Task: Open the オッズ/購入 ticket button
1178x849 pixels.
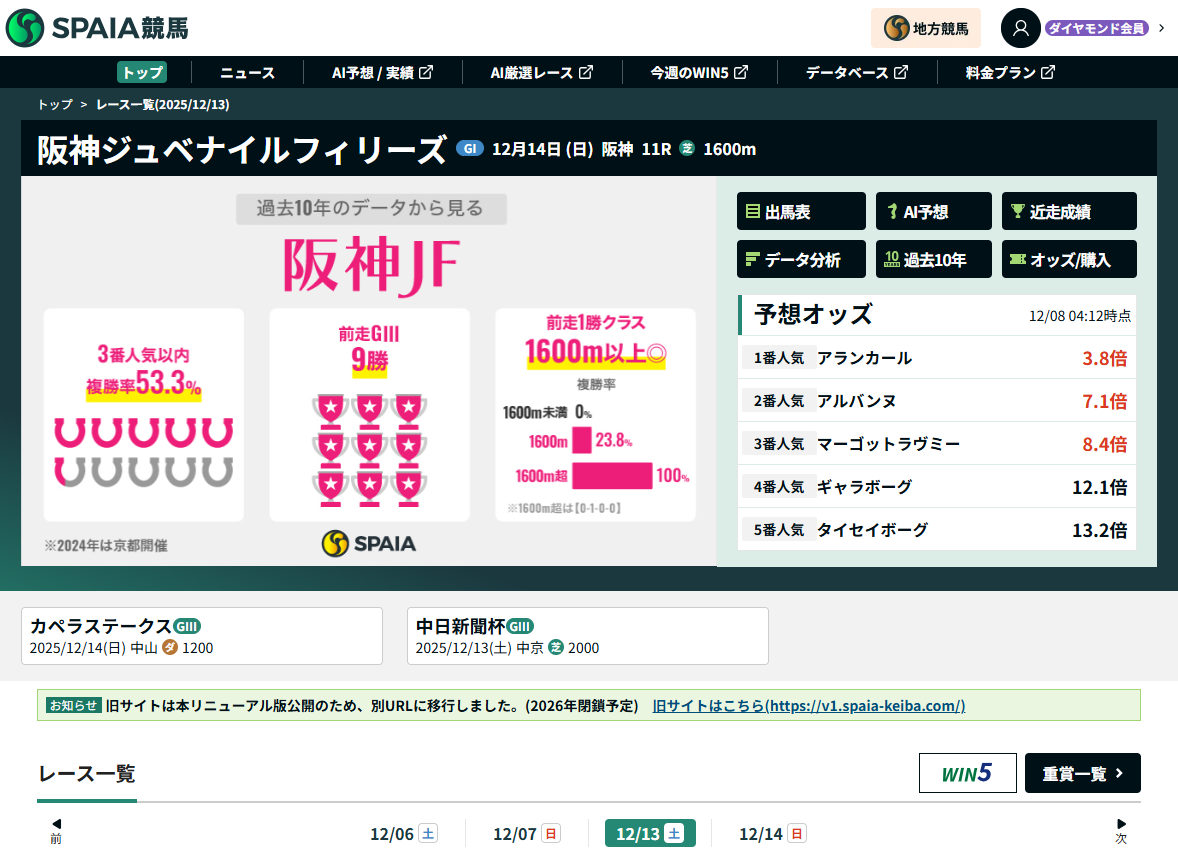Action: click(x=1068, y=259)
